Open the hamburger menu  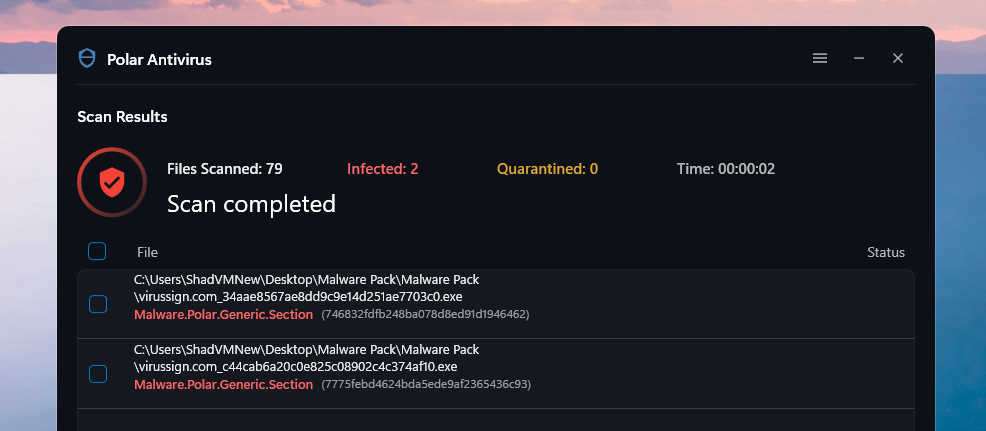pyautogui.click(x=820, y=58)
